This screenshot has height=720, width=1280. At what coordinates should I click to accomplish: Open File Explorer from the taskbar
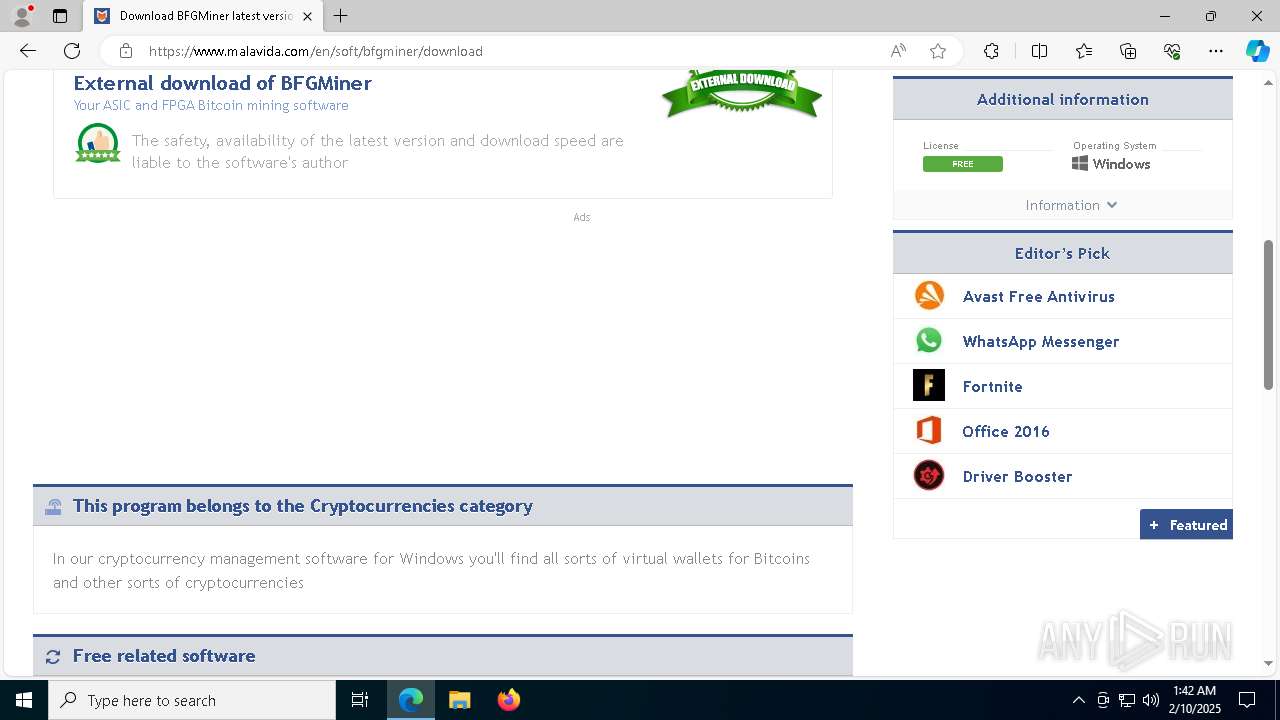point(459,700)
